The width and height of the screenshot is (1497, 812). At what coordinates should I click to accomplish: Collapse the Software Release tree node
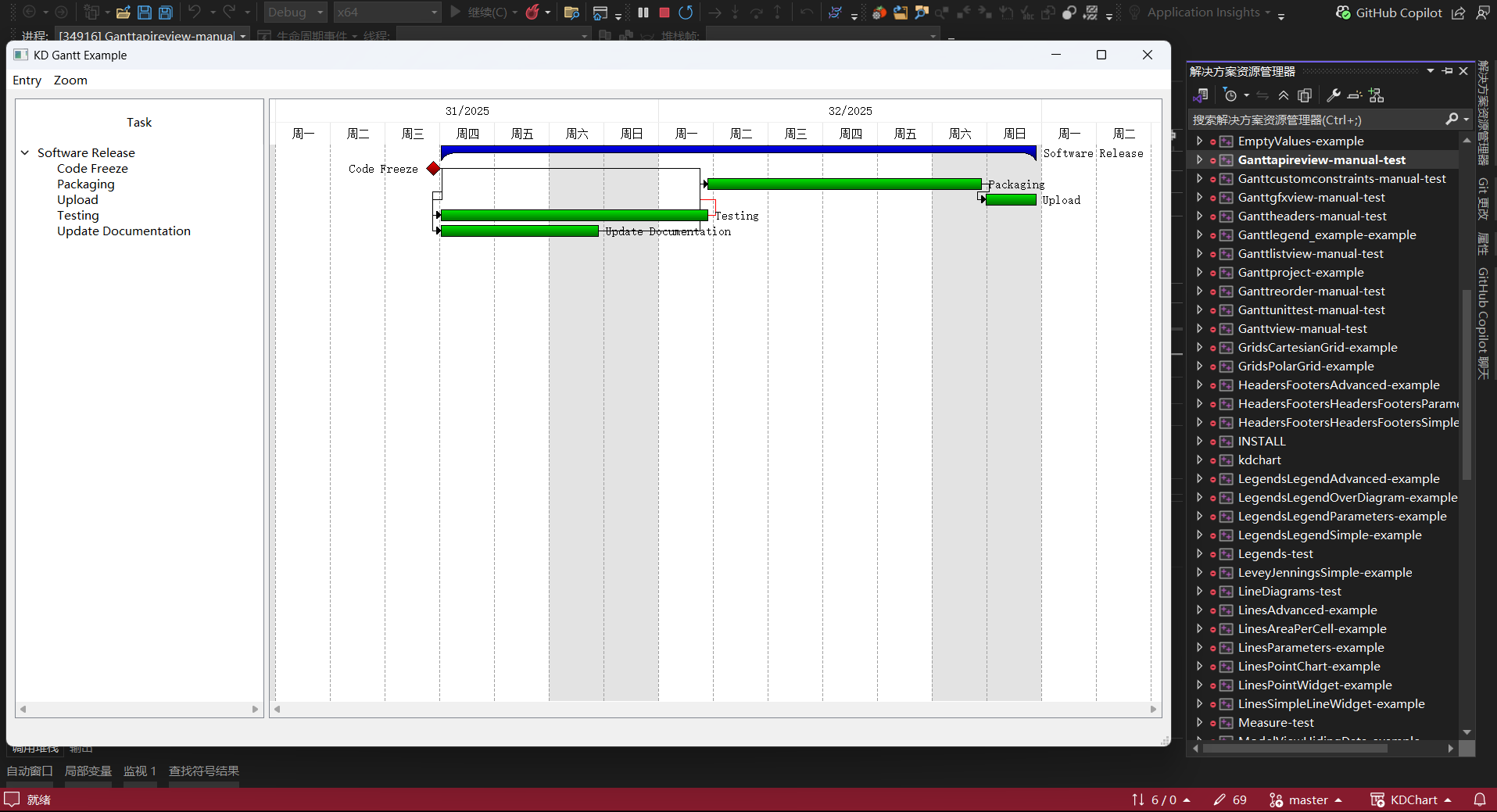click(25, 152)
